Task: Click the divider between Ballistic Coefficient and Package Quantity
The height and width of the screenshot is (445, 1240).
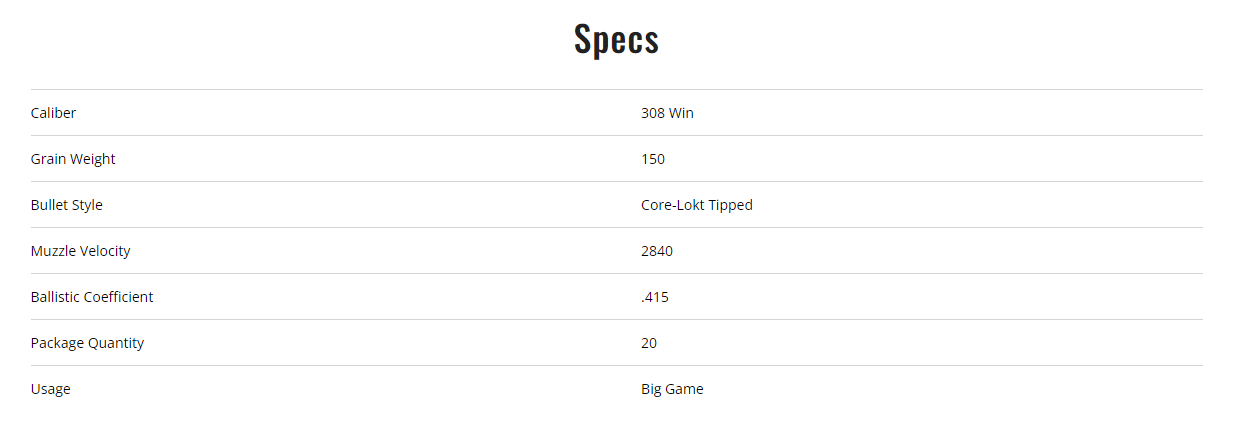Action: 616,320
